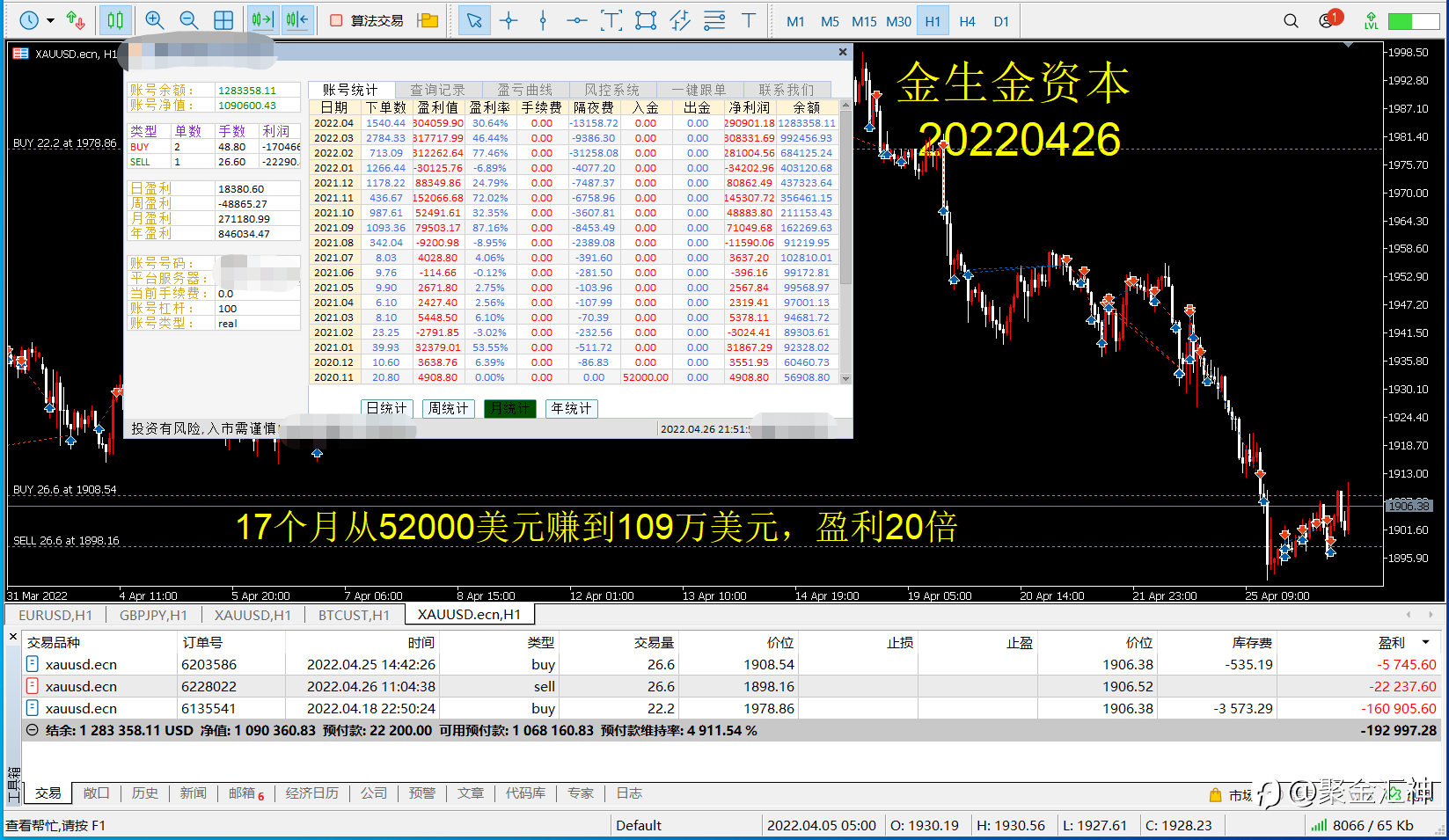Select the Fibonacci lines tool
The width and height of the screenshot is (1449, 840).
click(714, 20)
